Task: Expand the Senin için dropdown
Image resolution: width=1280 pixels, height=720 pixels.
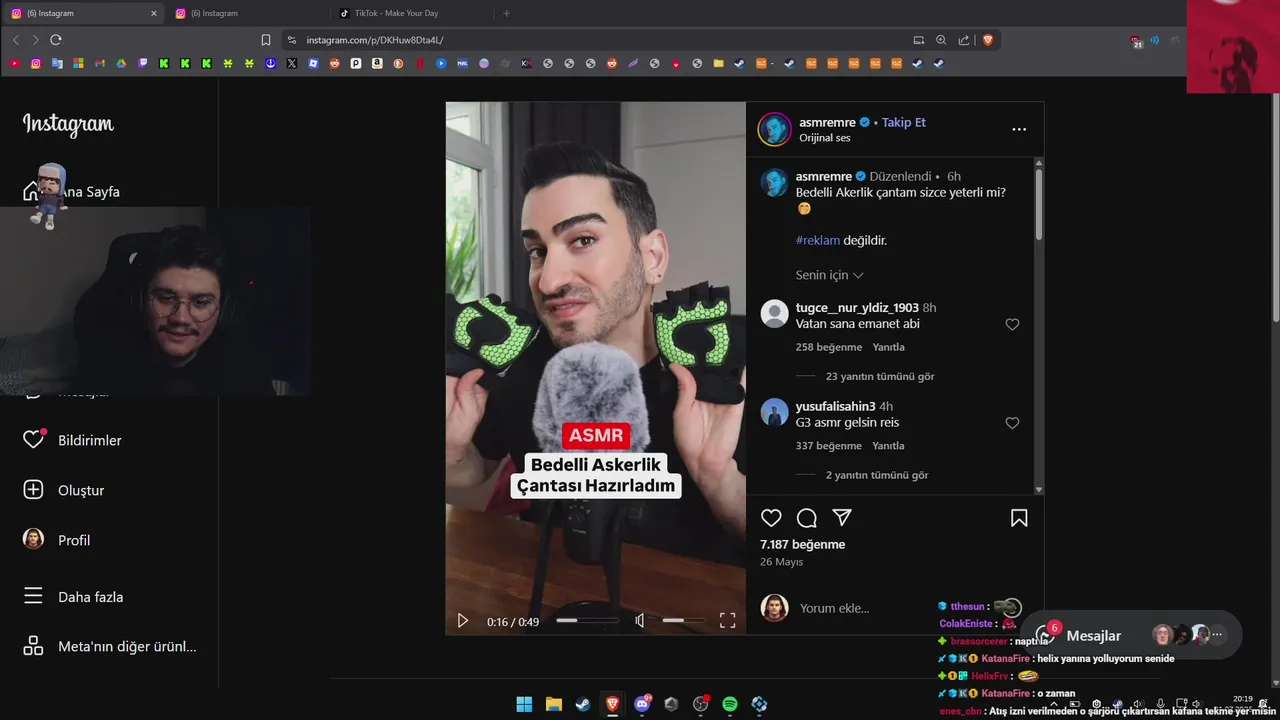Action: [830, 275]
